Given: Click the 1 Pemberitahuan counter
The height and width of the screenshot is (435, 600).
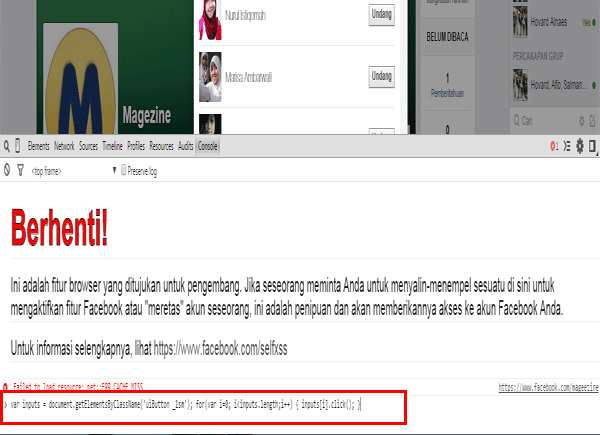Looking at the screenshot, I should click(x=447, y=86).
